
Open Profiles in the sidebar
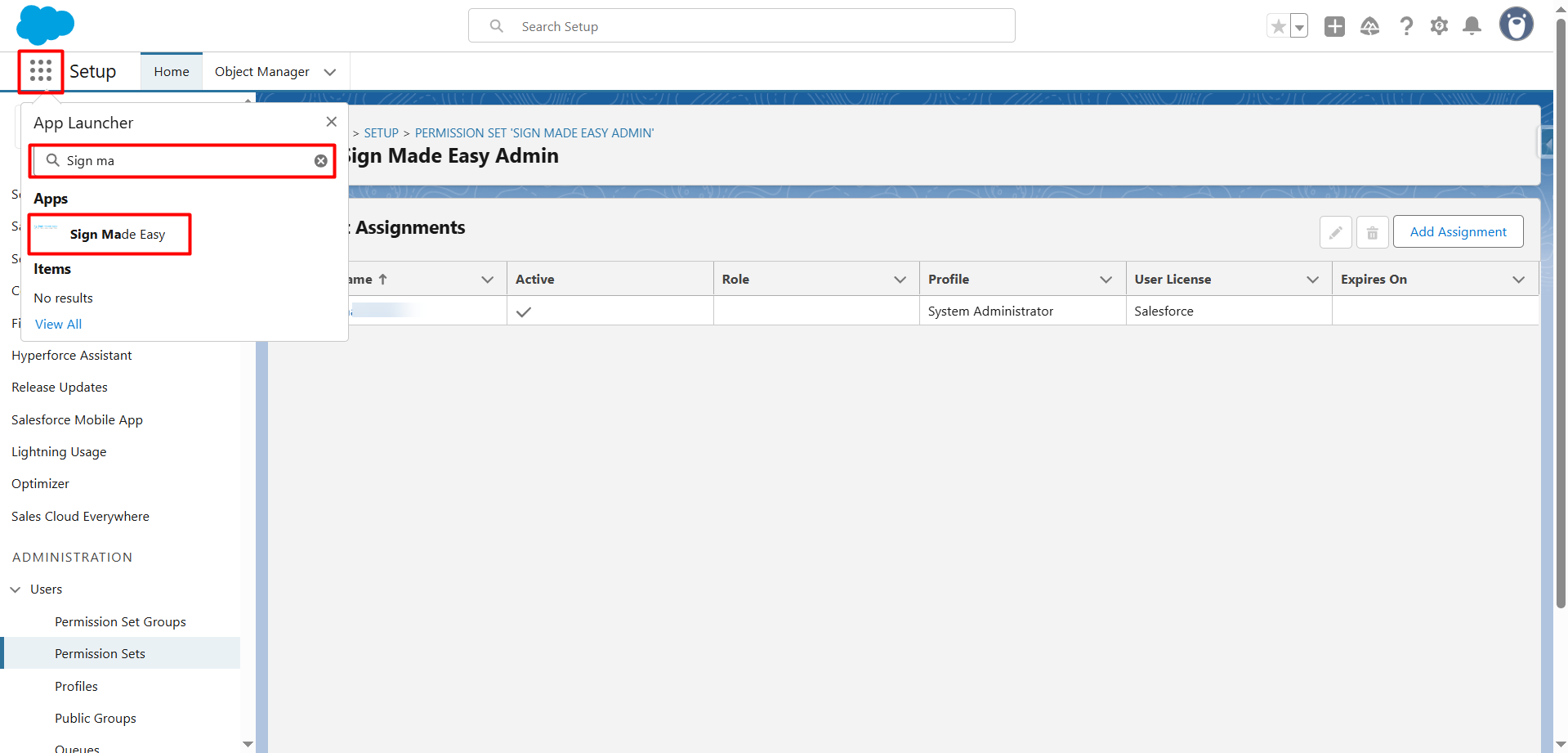[x=76, y=687]
